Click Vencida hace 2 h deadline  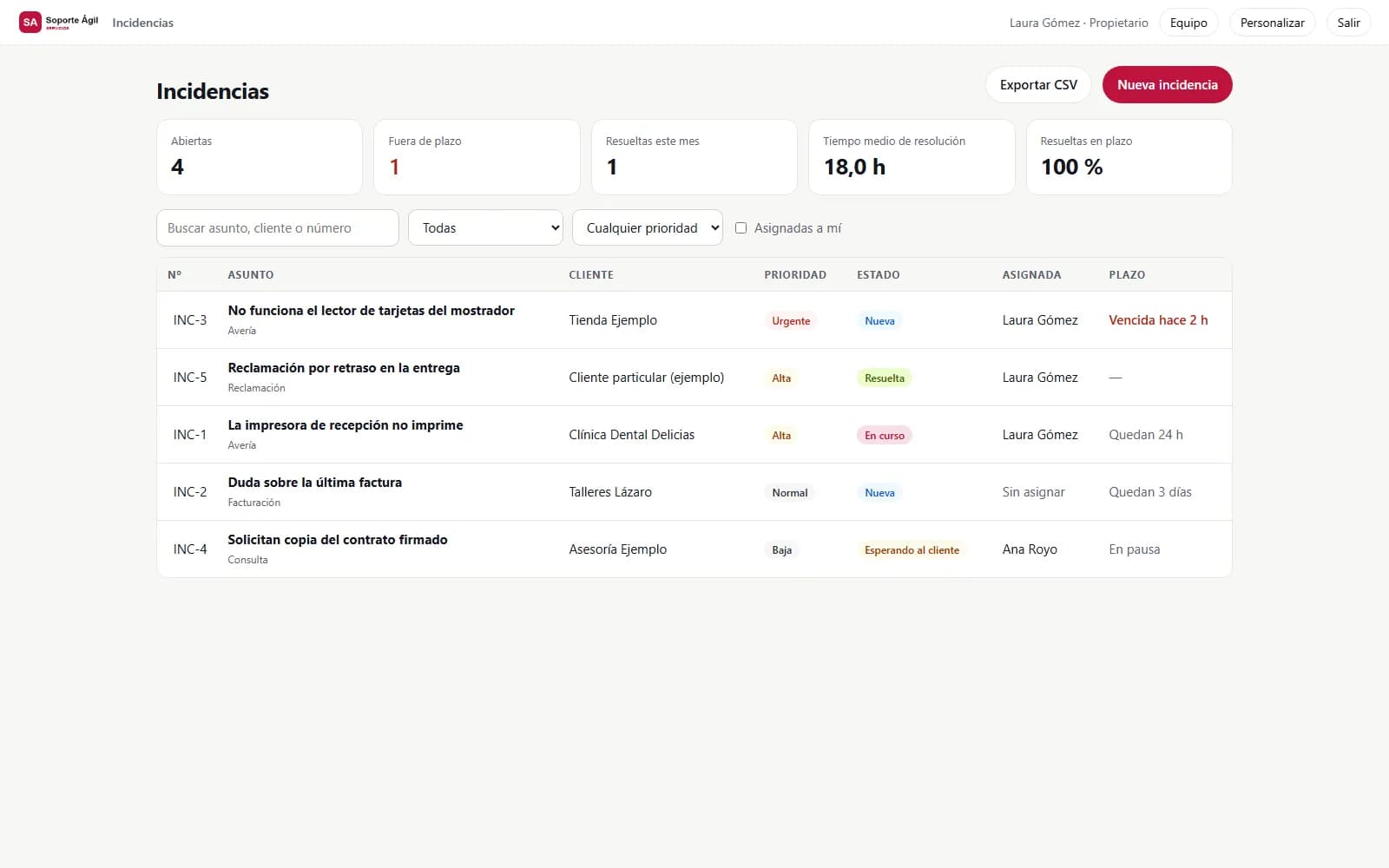click(1158, 320)
